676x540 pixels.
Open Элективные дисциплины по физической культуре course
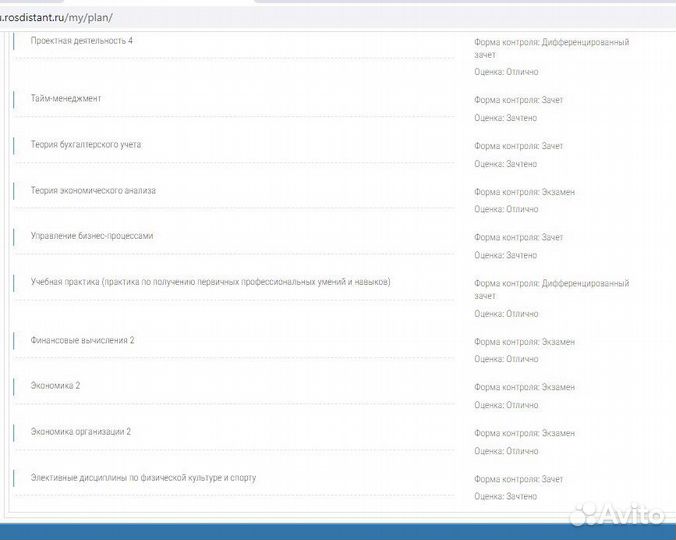click(143, 477)
